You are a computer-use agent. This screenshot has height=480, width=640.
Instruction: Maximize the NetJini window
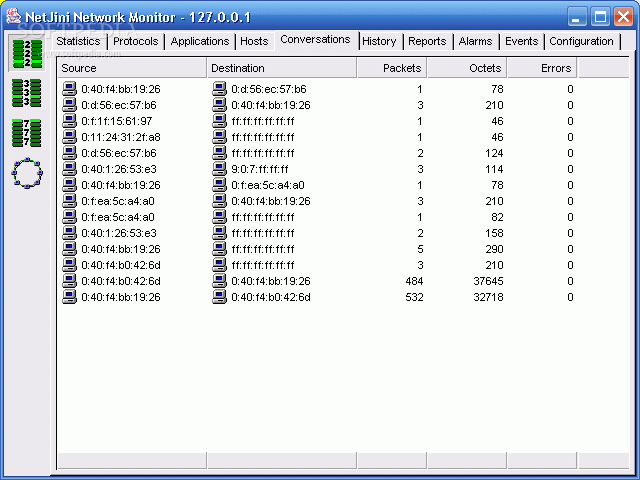600,17
